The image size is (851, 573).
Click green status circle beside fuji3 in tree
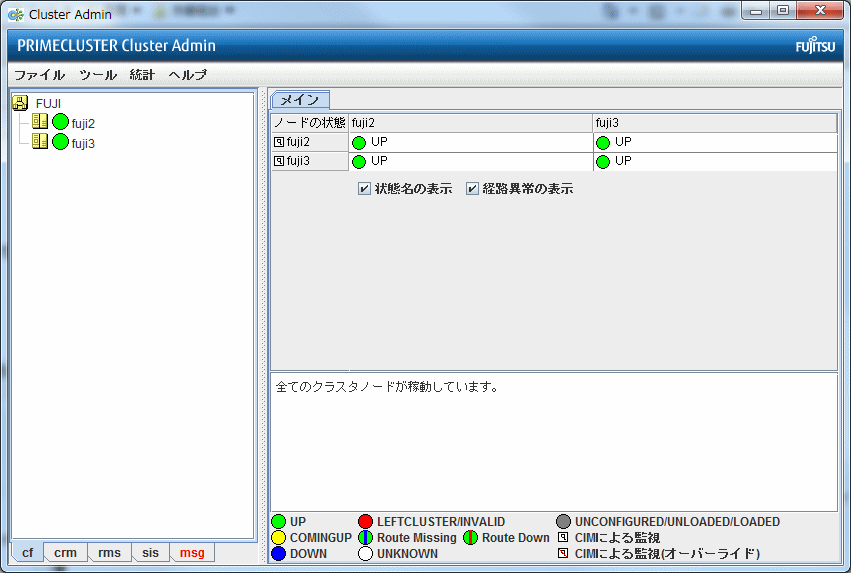(60, 142)
